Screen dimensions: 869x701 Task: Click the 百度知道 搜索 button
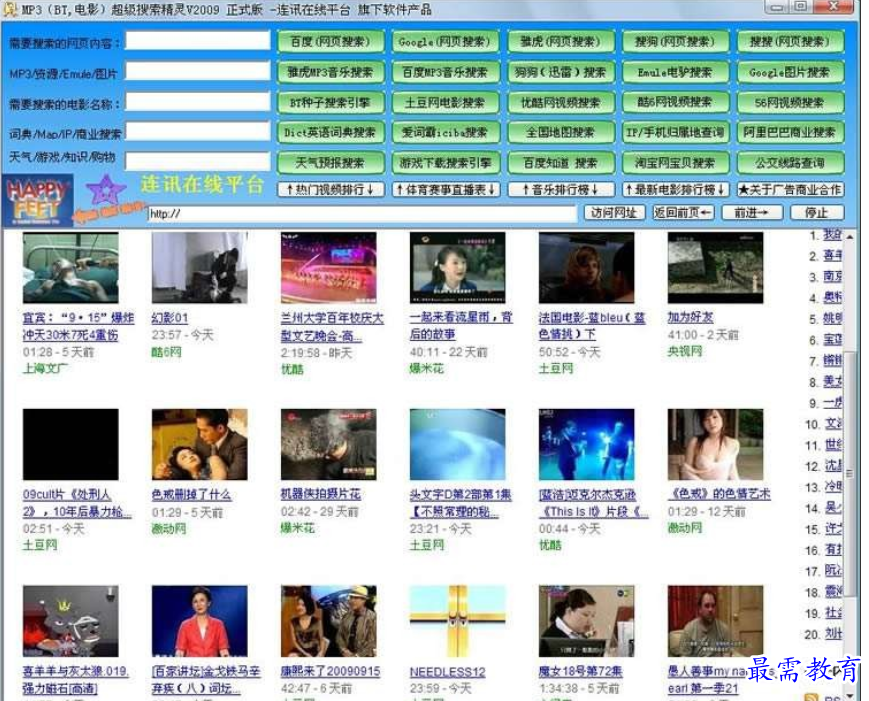pyautogui.click(x=560, y=162)
